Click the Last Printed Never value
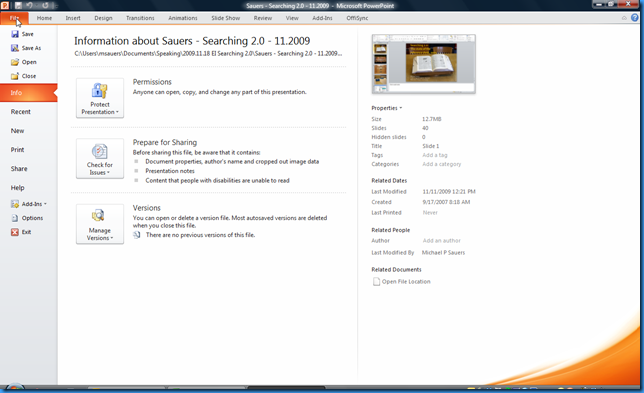Viewport: 644px width, 393px height. click(x=430, y=213)
